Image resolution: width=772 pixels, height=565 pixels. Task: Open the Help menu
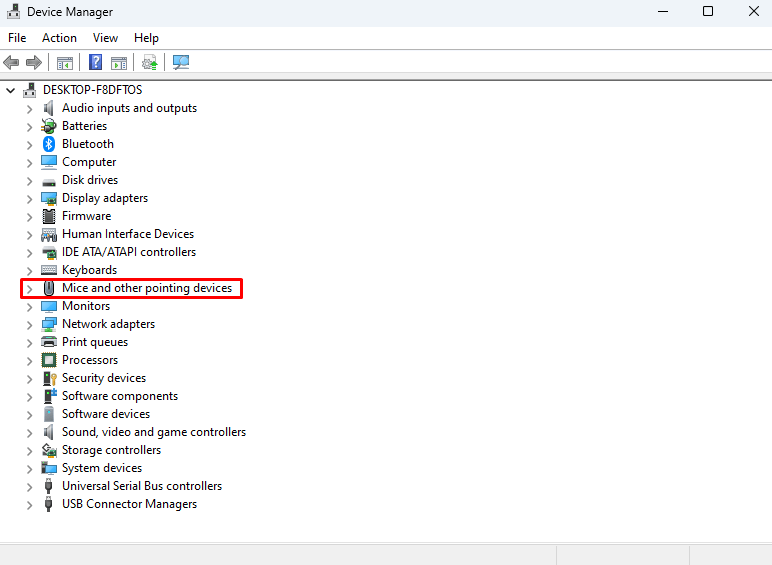[x=146, y=38]
